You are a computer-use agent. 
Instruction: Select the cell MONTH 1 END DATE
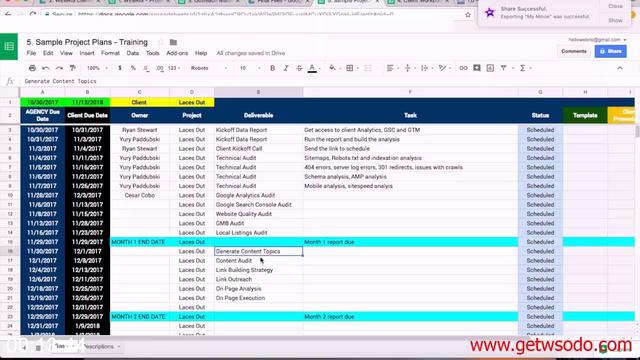[140, 242]
